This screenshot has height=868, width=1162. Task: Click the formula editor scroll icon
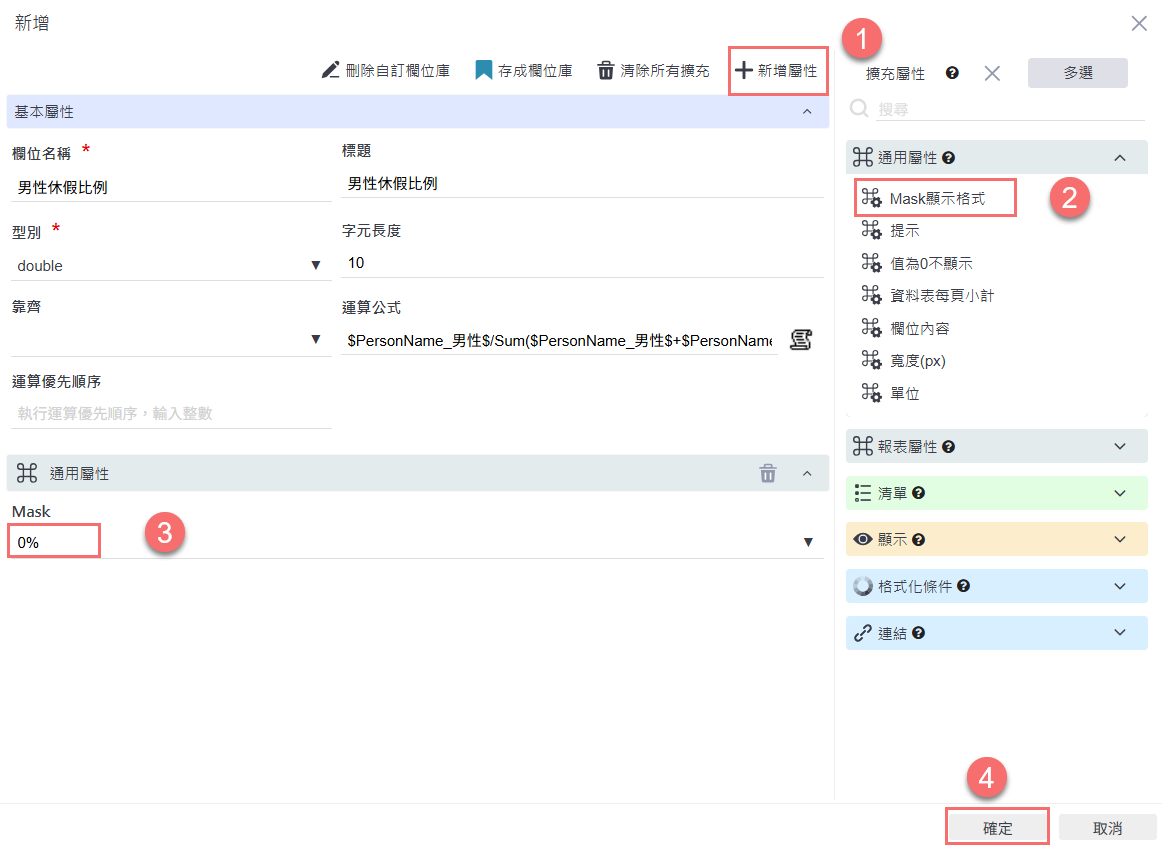pyautogui.click(x=800, y=340)
